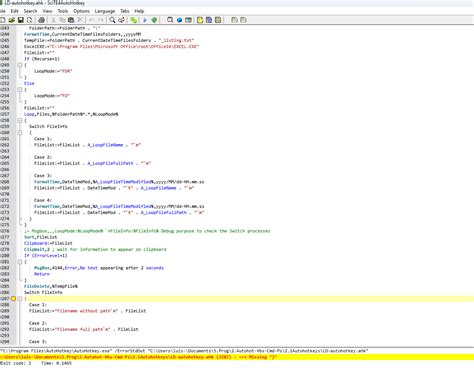Click the highlighted 'Missing "}"' error line in output
Image resolution: width=474 pixels, height=385 pixels.
tap(237, 357)
